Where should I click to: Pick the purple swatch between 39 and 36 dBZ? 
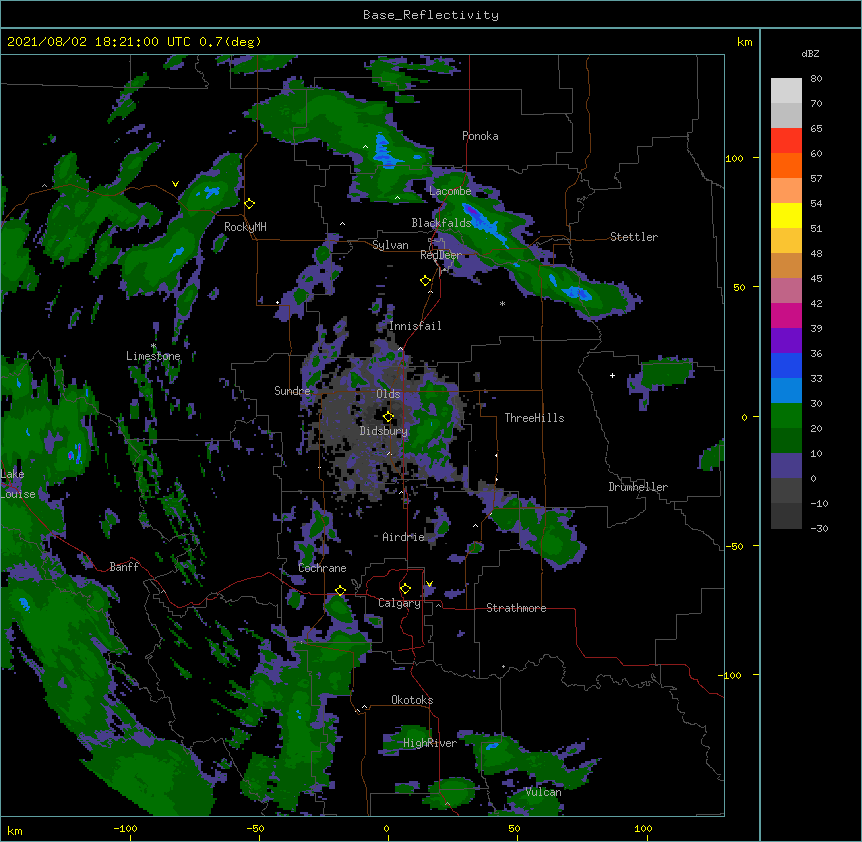(786, 341)
